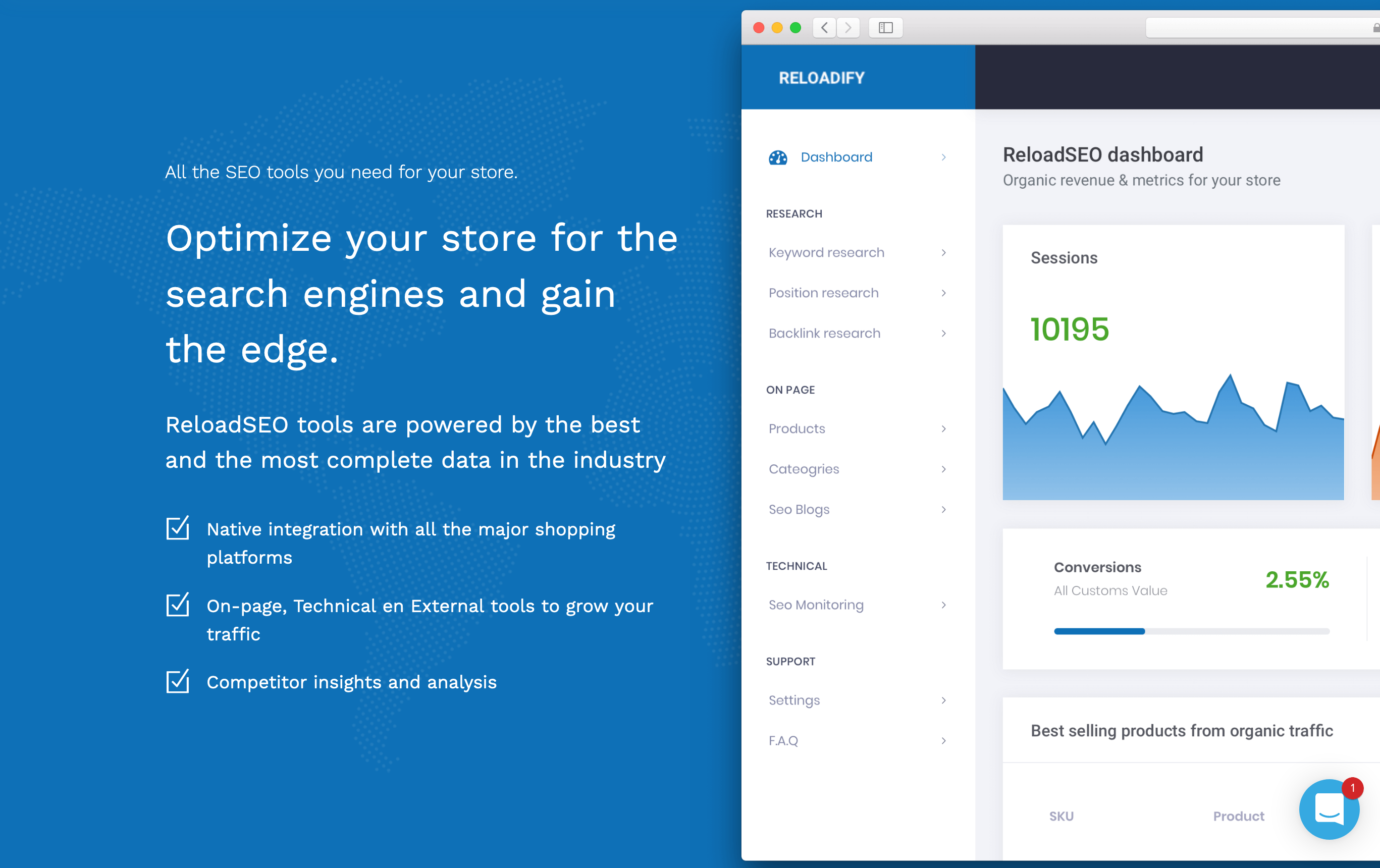Open Settings in the sidebar
The width and height of the screenshot is (1380, 868).
pos(794,700)
